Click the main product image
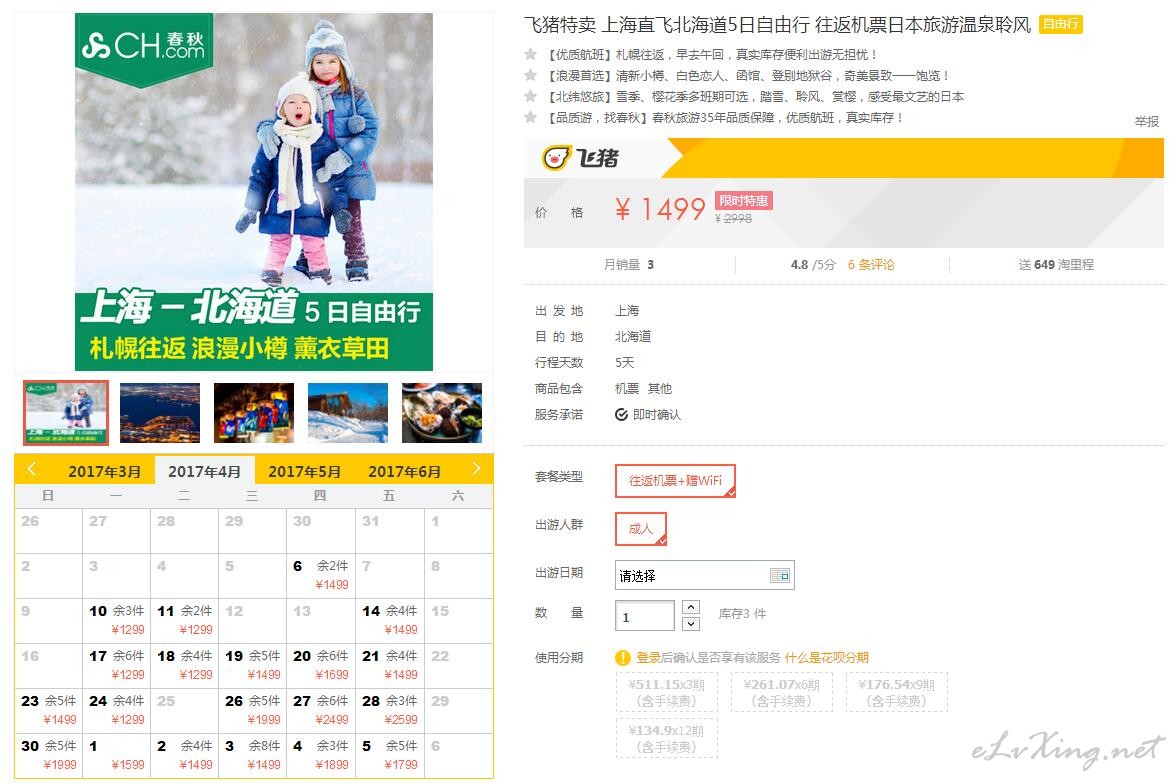 pyautogui.click(x=254, y=192)
